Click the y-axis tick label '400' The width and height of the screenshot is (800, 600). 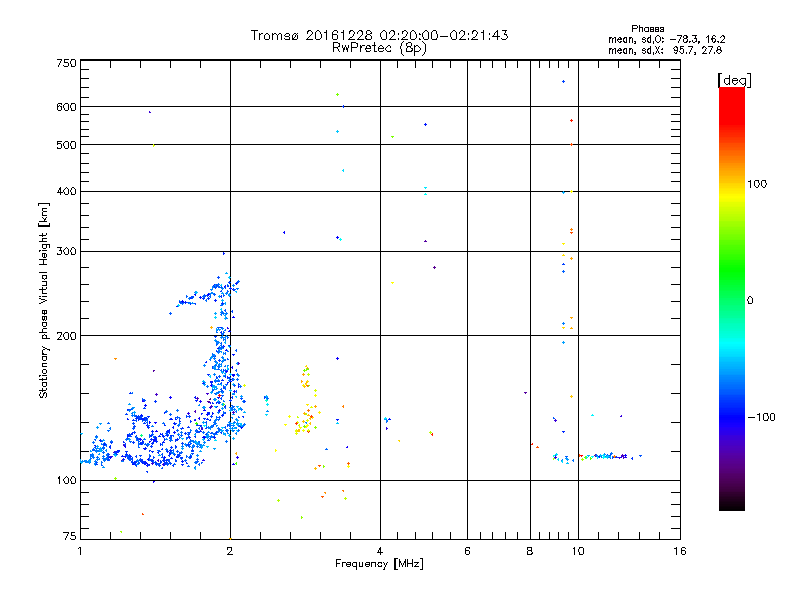pos(66,191)
